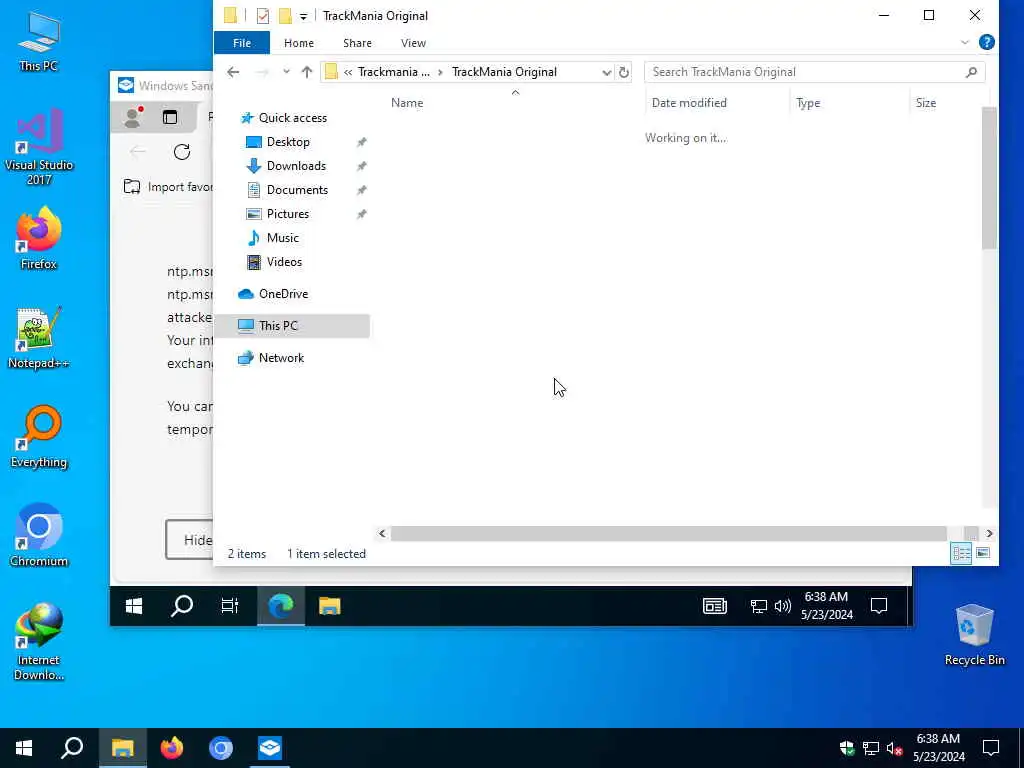This screenshot has width=1024, height=768.
Task: Open Task View in the Sandbox taskbar
Action: click(x=230, y=607)
